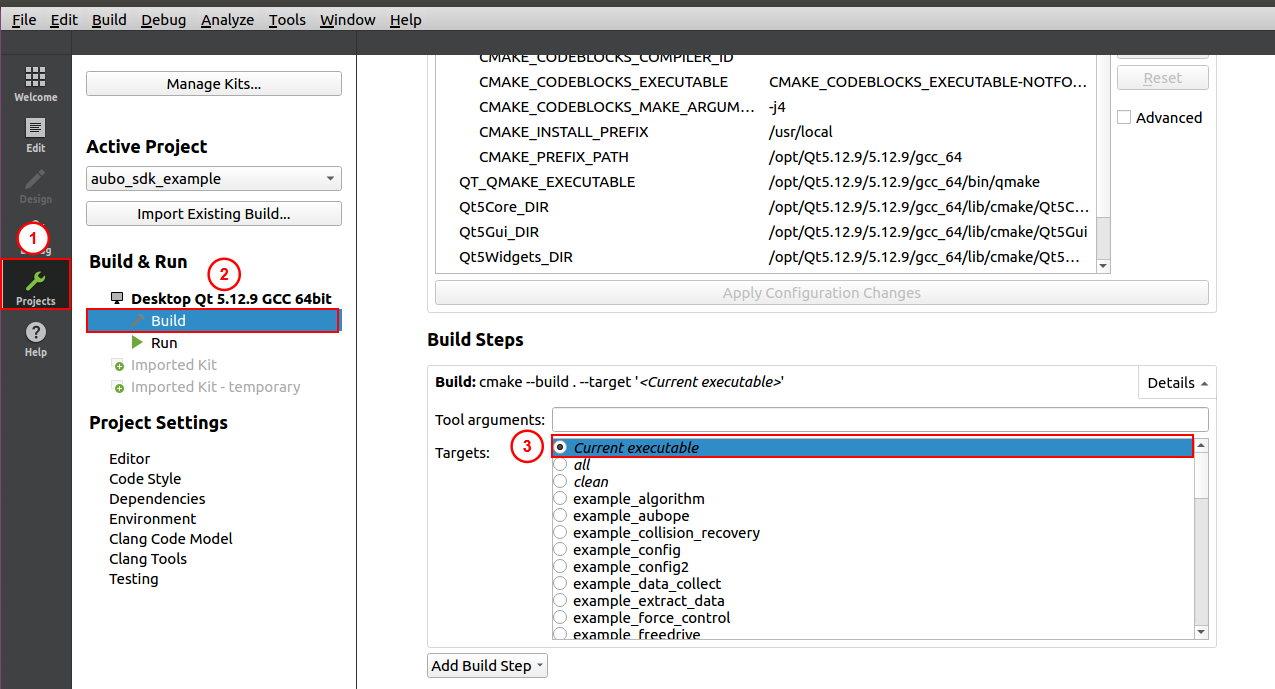Click the Targets list scrollbar up arrow
1275x689 pixels.
click(1201, 445)
